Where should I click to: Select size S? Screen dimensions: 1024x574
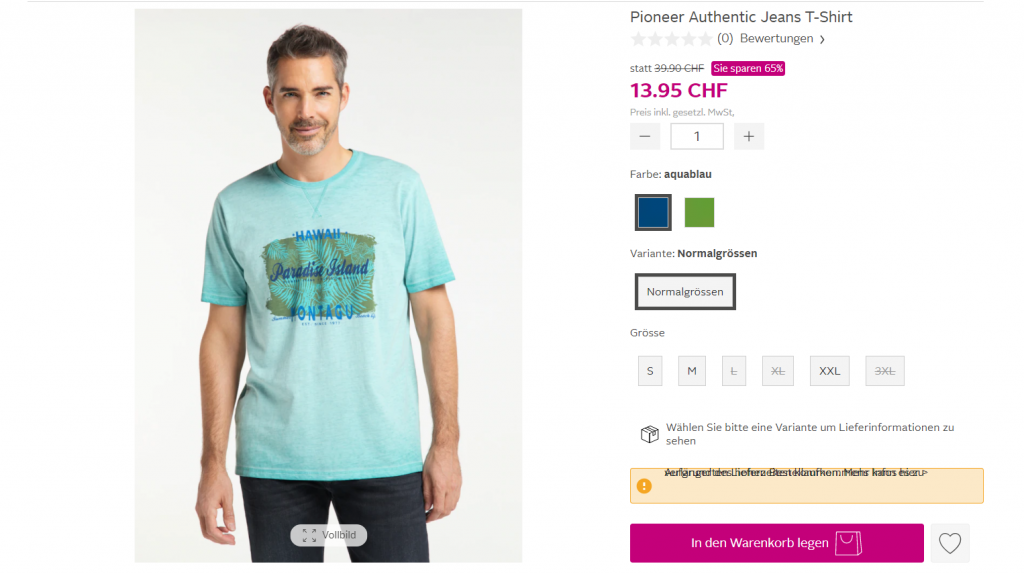point(650,371)
